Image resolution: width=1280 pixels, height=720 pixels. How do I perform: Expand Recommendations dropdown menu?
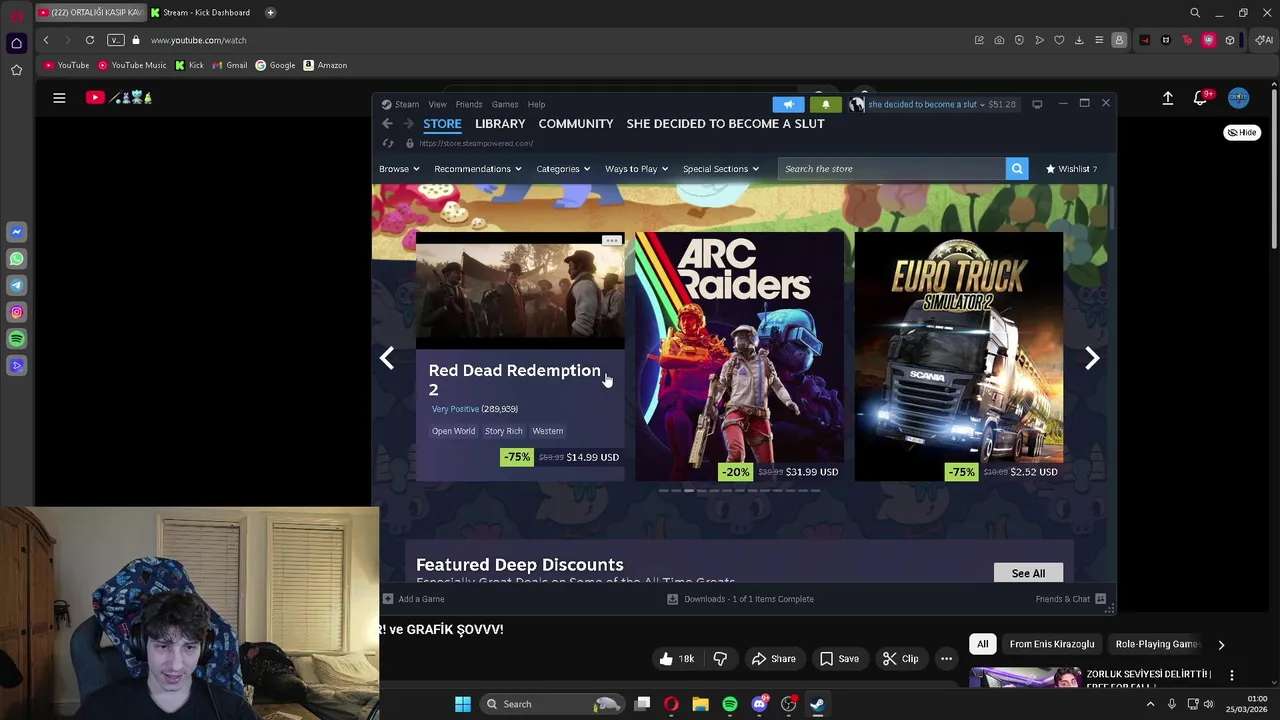[x=478, y=169]
